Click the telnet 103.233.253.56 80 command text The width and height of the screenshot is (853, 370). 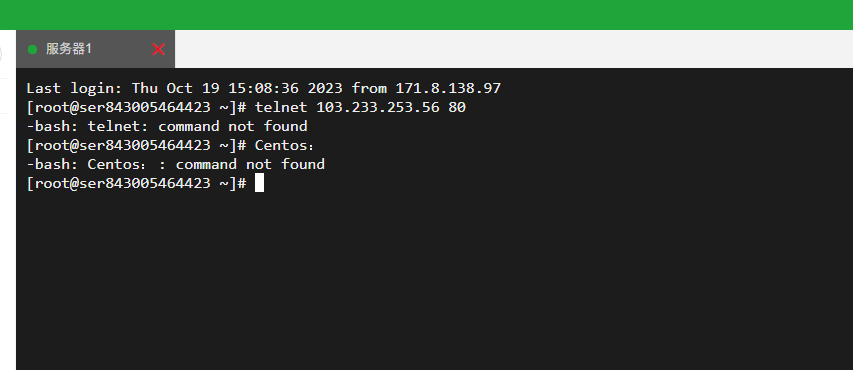click(x=360, y=107)
